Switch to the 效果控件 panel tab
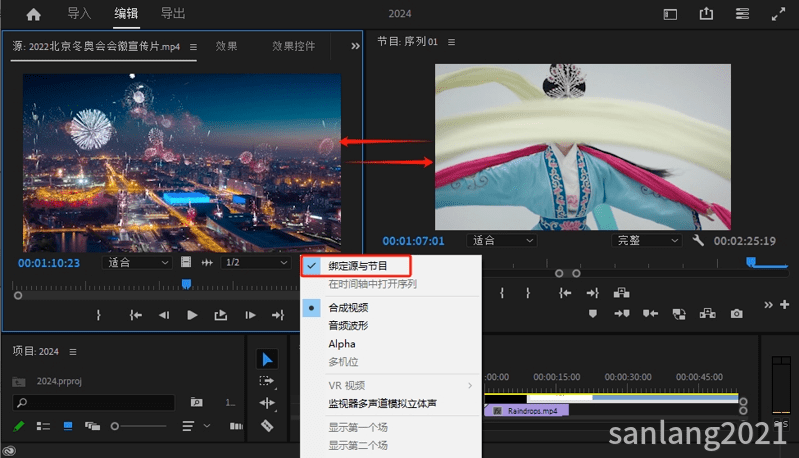The width and height of the screenshot is (799, 458). (294, 46)
